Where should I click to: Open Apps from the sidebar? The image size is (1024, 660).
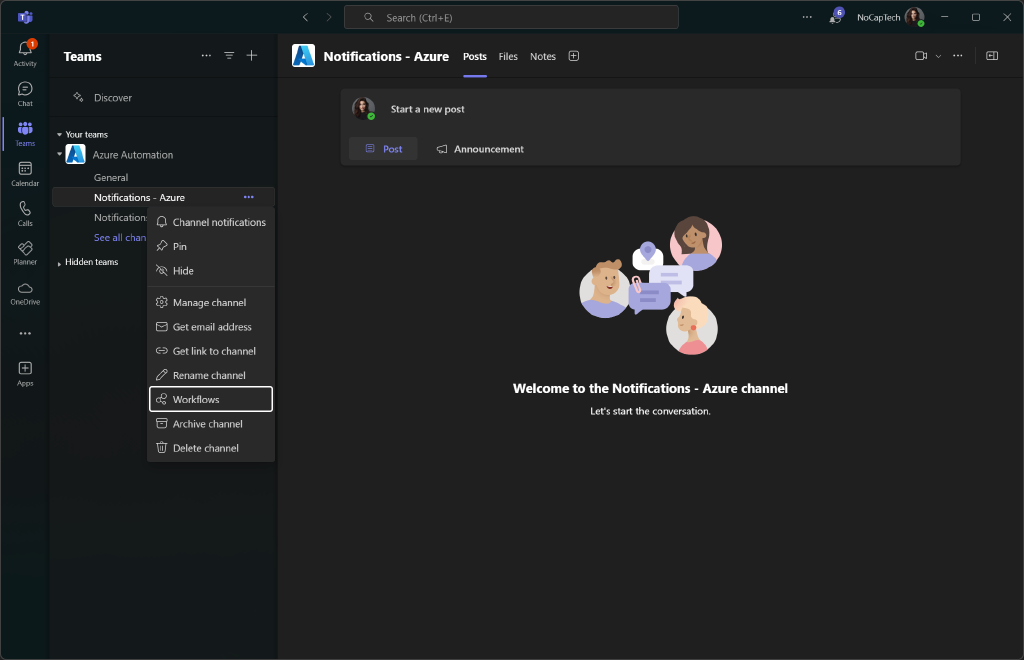coord(24,371)
